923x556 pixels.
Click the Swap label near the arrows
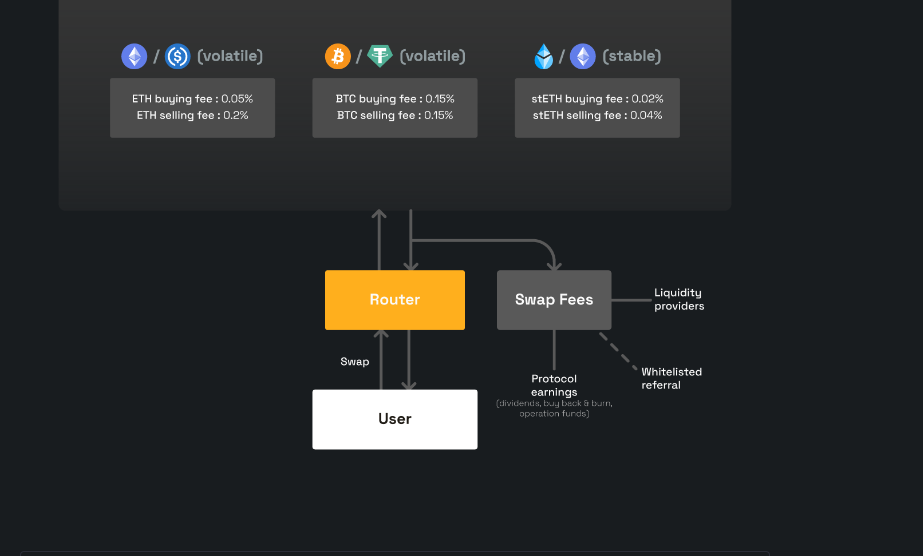click(x=355, y=361)
